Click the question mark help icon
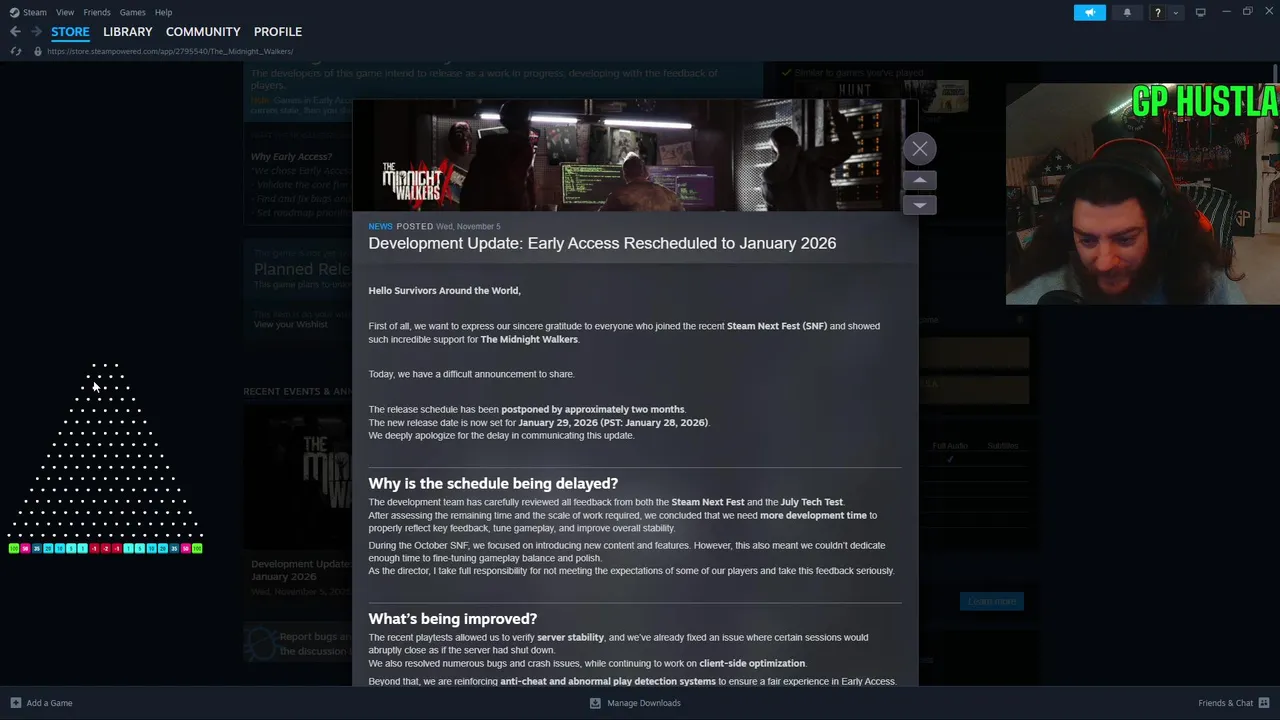The height and width of the screenshot is (720, 1280). click(x=1158, y=12)
